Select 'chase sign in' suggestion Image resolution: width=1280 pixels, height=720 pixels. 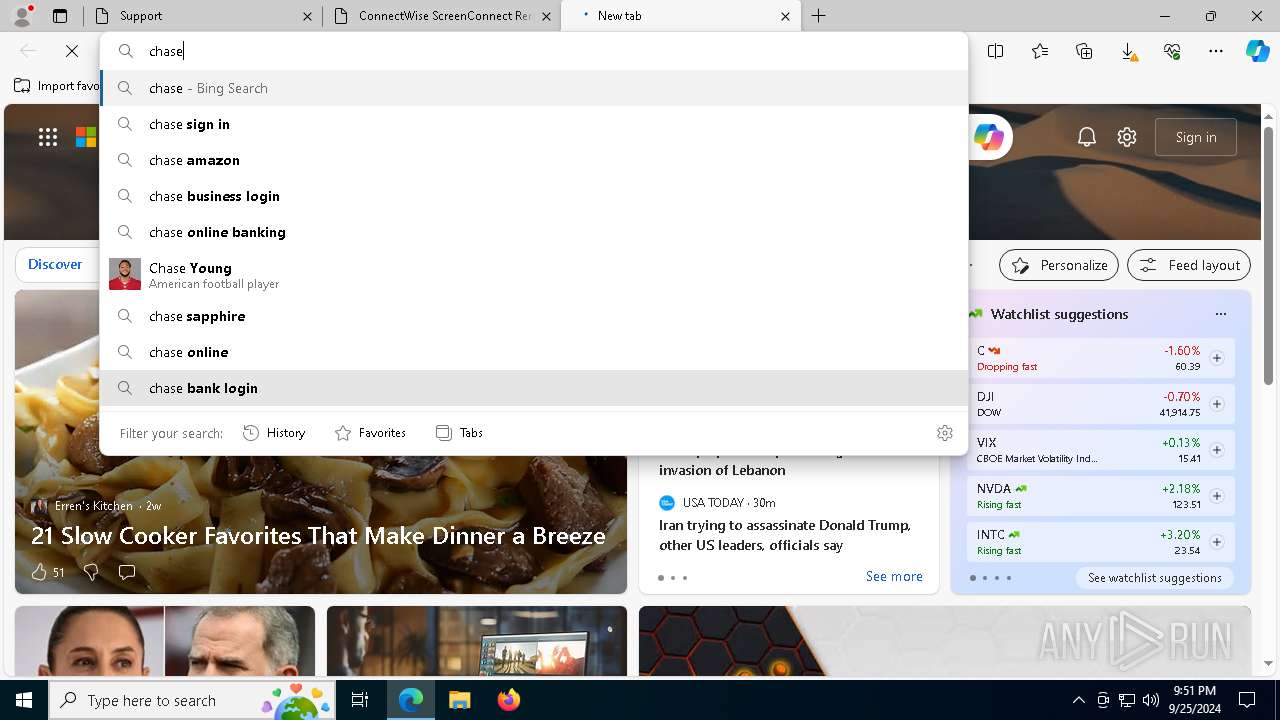(534, 124)
